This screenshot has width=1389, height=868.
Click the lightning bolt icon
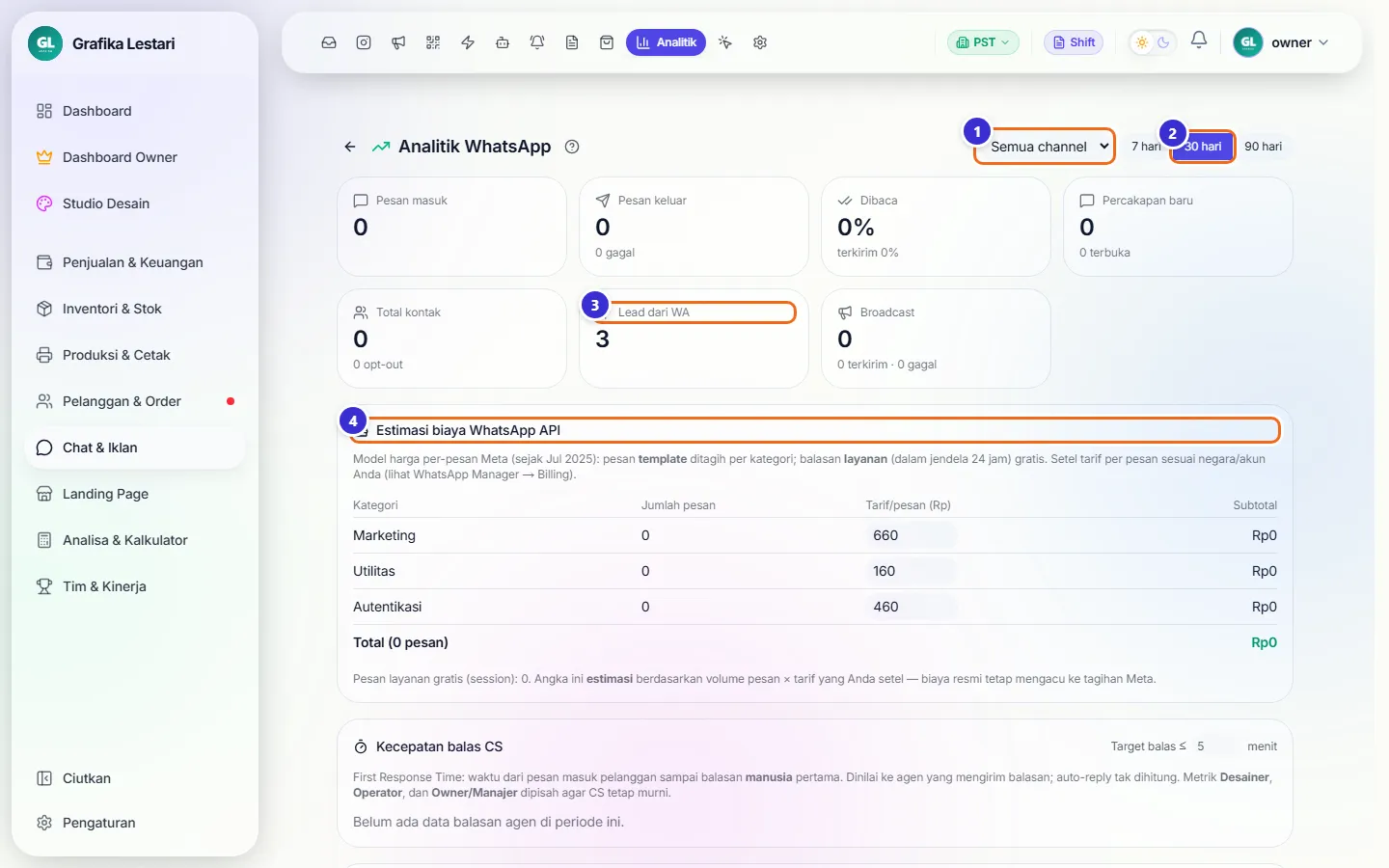pyautogui.click(x=468, y=42)
